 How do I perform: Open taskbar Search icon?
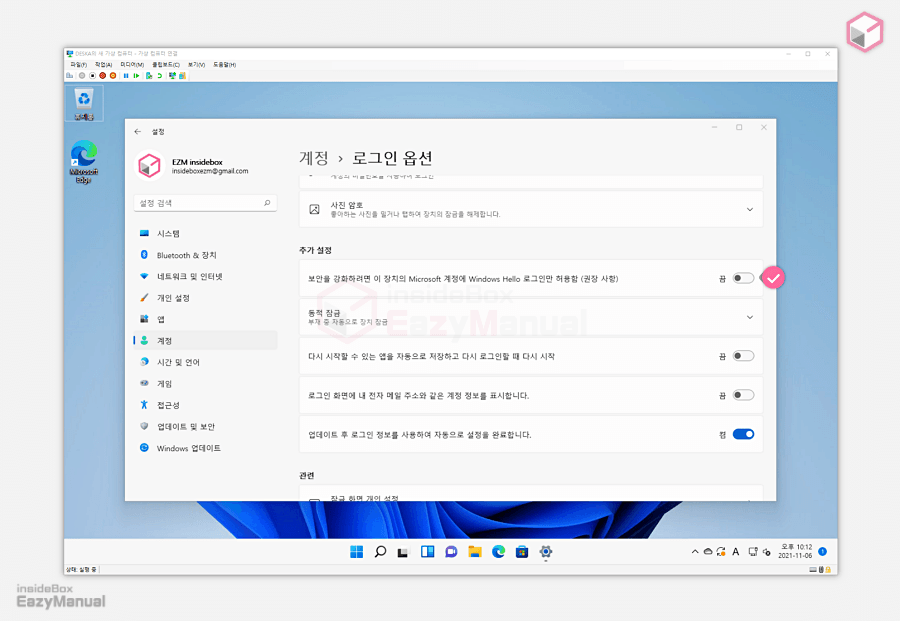(380, 552)
